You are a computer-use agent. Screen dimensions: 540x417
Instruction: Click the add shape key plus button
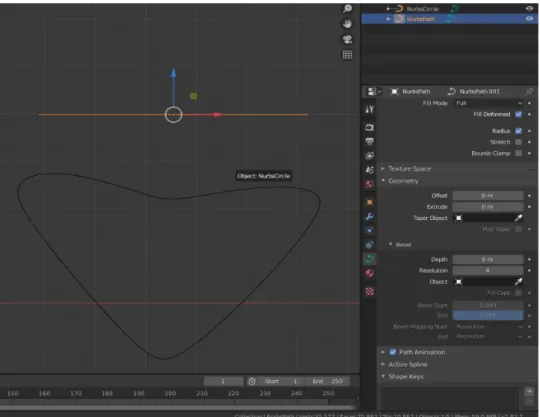click(529, 392)
